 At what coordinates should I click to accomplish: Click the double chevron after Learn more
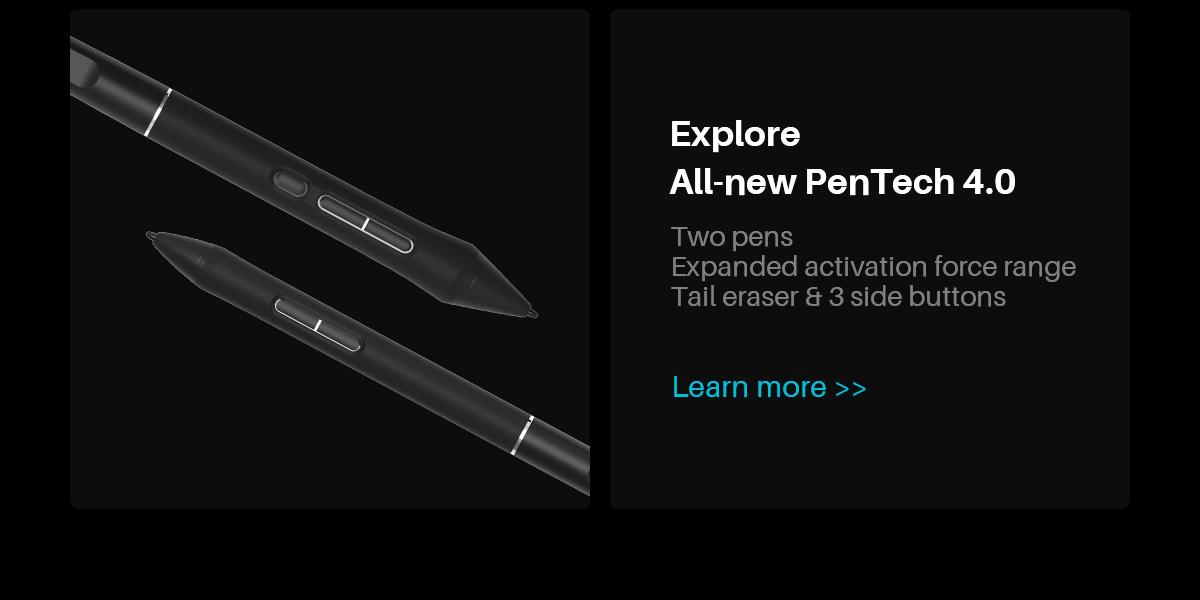point(850,388)
